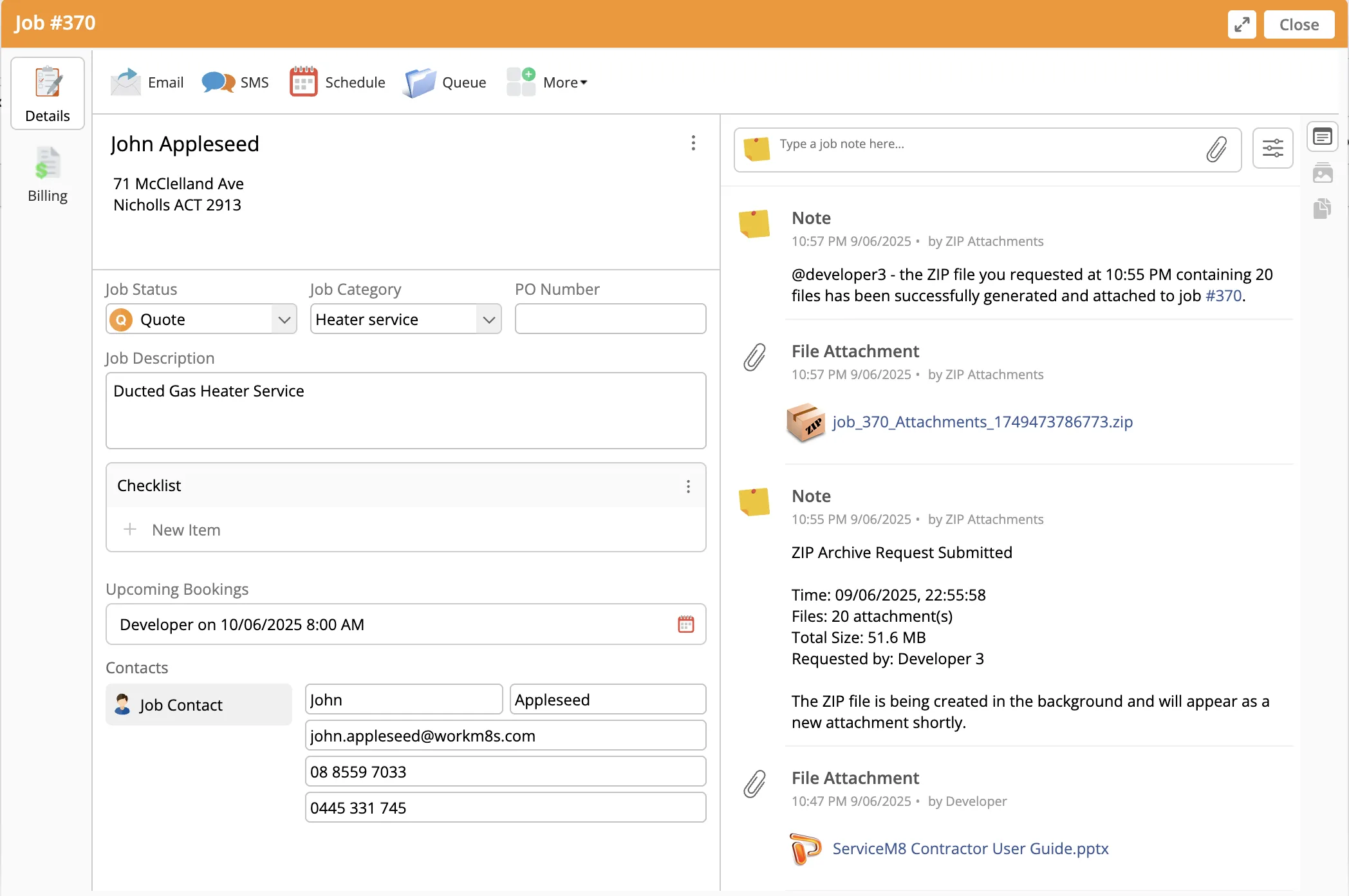
Task: Select the Developer booking on 10/06/2025
Action: [x=405, y=624]
